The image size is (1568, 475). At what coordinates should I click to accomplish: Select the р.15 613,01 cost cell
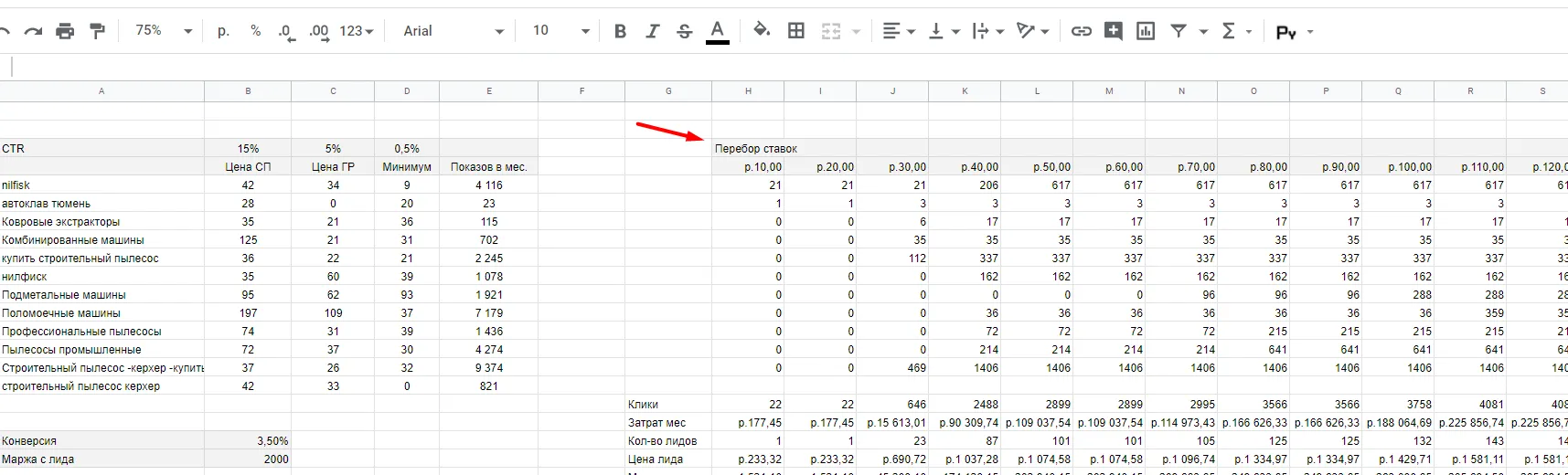click(x=892, y=422)
